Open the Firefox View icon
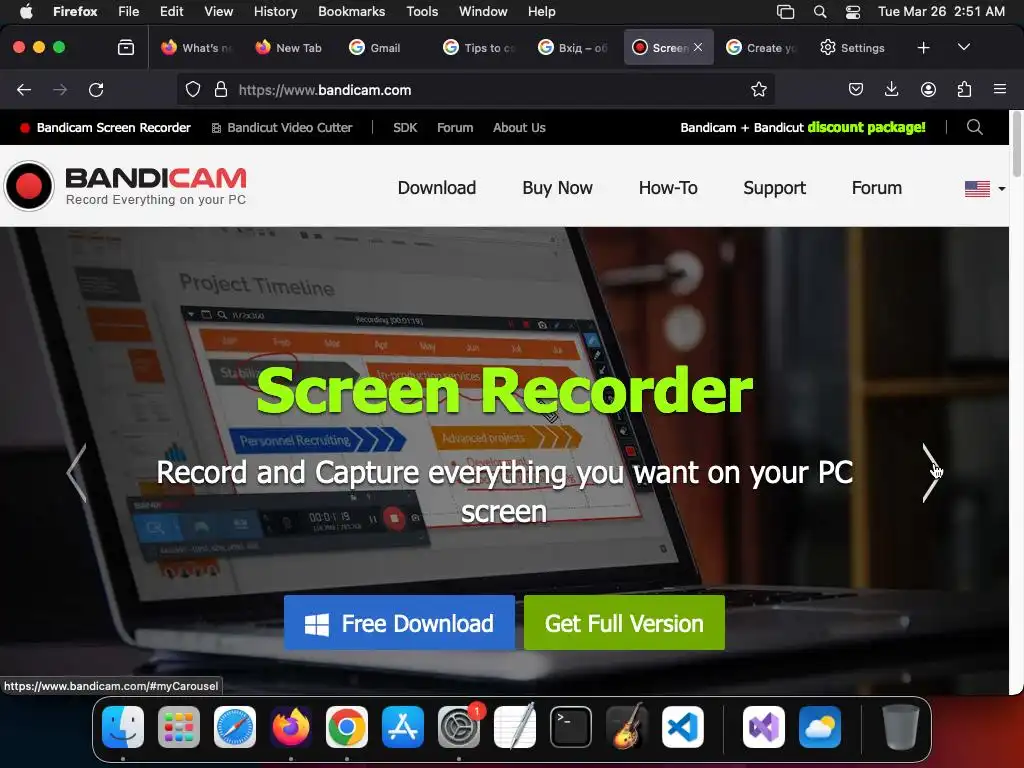This screenshot has width=1024, height=768. click(x=126, y=48)
